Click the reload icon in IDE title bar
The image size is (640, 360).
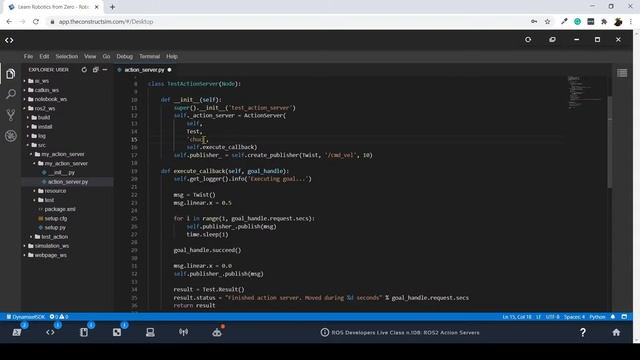click(x=528, y=40)
